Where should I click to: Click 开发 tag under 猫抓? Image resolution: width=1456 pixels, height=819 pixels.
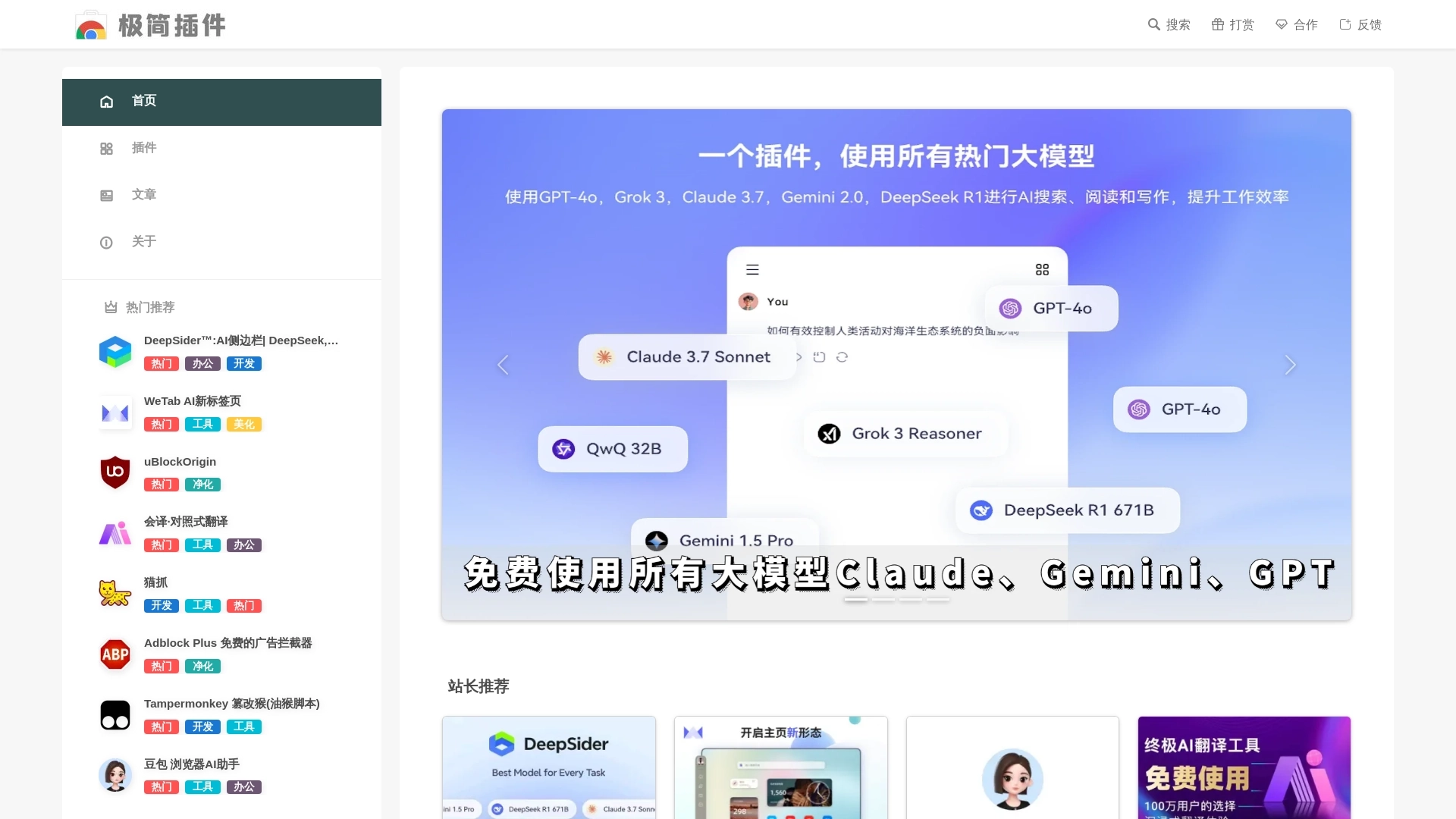162,606
